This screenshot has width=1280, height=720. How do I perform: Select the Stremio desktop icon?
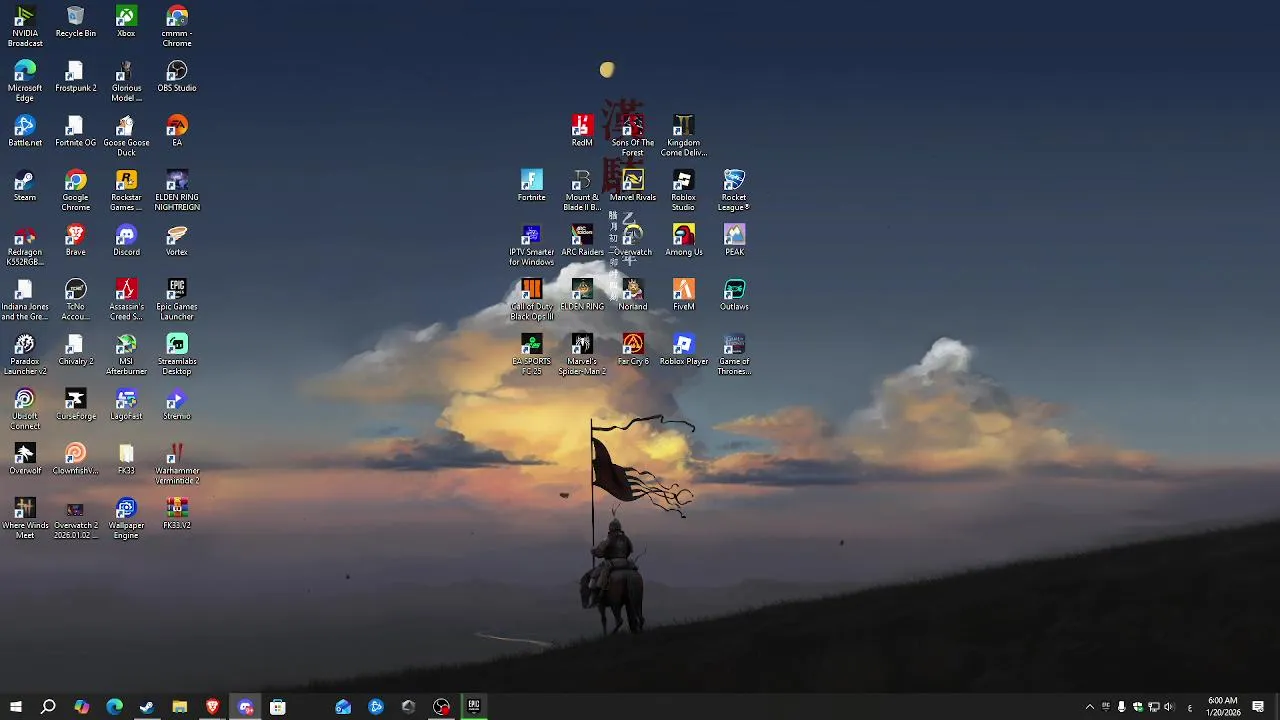[177, 405]
